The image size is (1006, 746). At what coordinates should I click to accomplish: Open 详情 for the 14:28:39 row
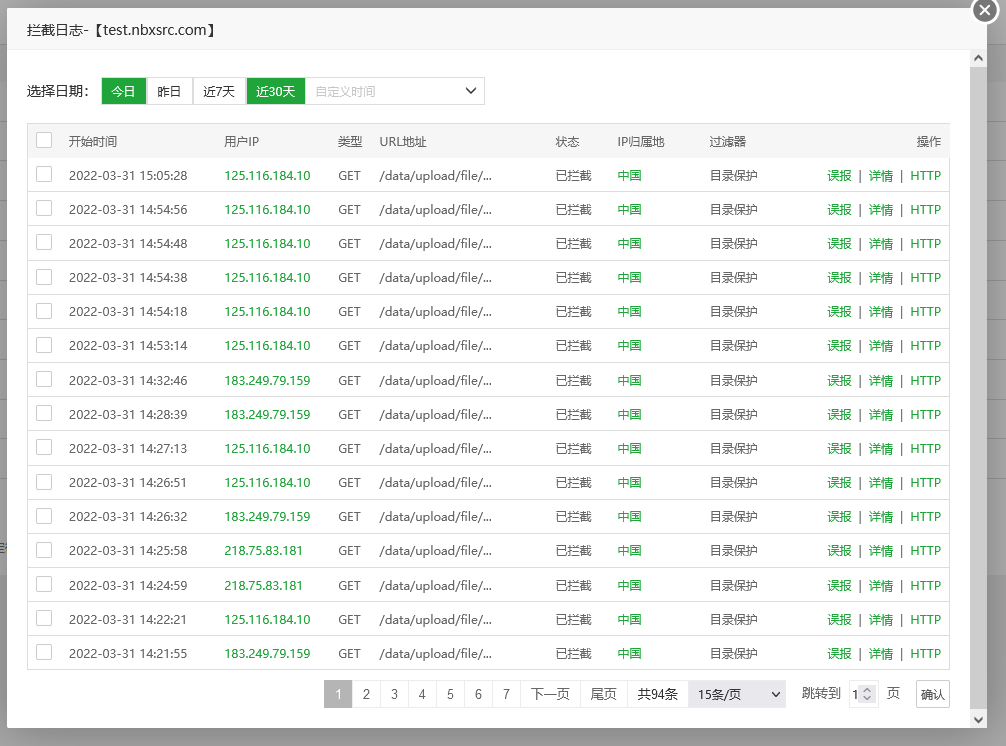(881, 415)
